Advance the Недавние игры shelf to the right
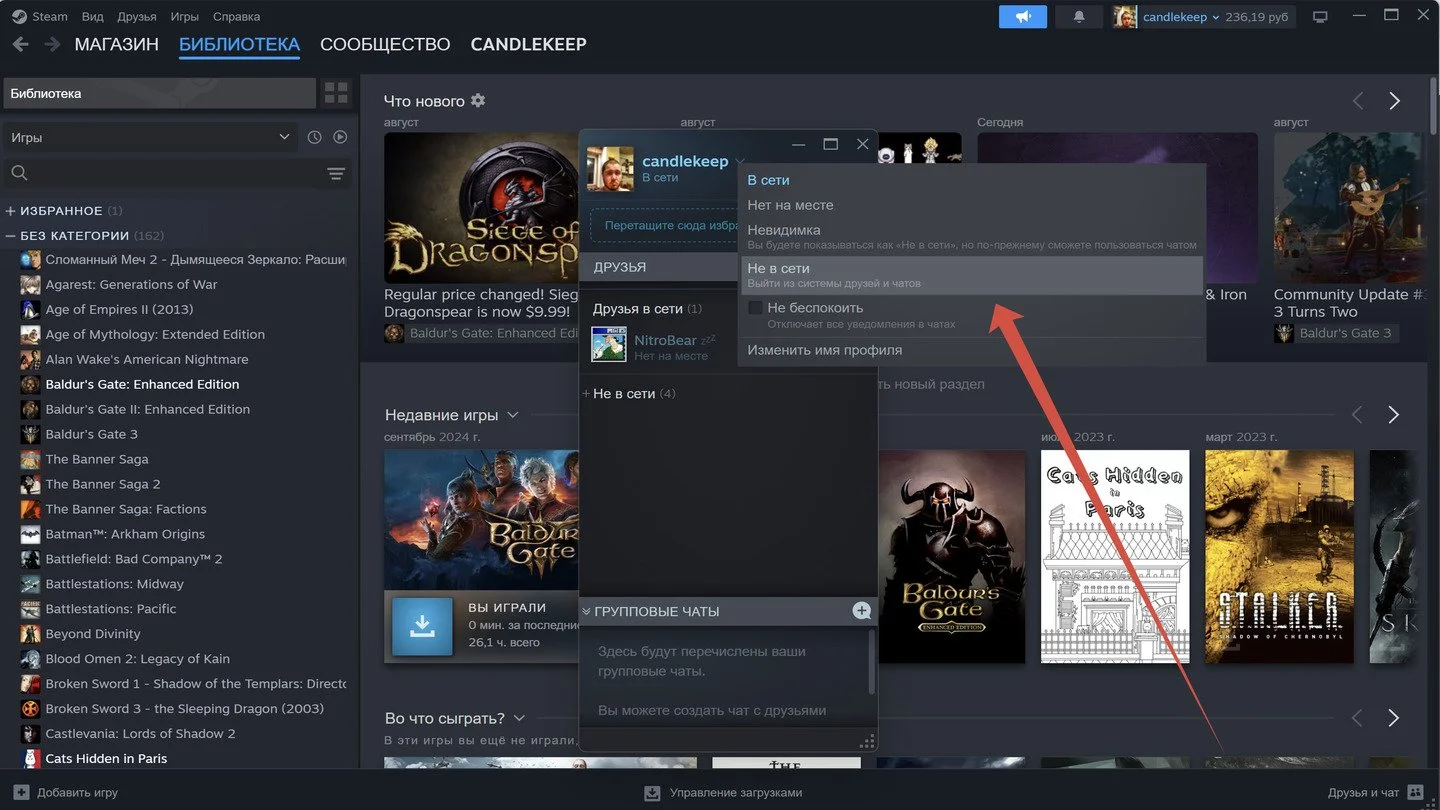The image size is (1440, 810). [1394, 415]
